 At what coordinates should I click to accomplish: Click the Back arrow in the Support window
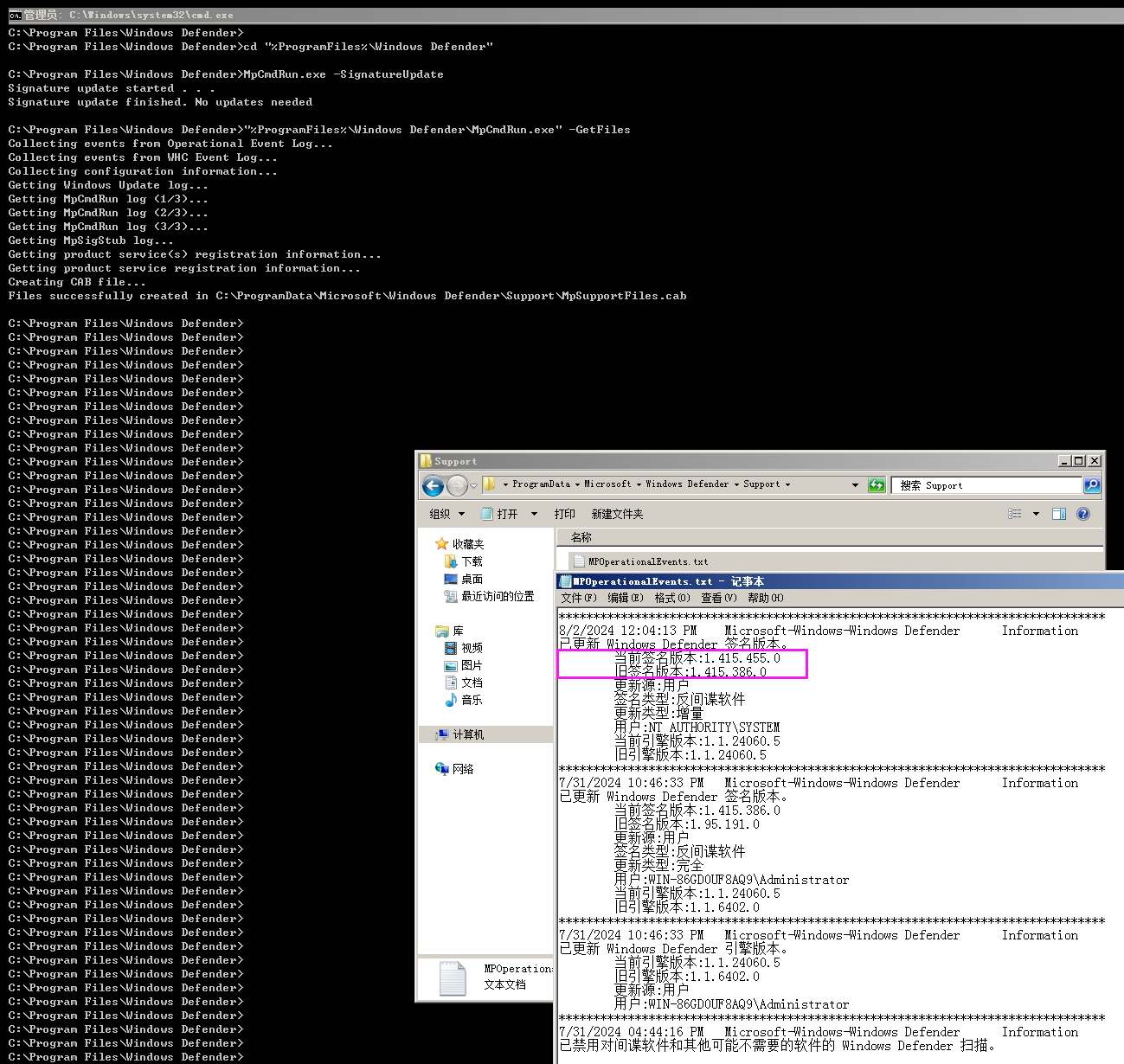pos(433,486)
